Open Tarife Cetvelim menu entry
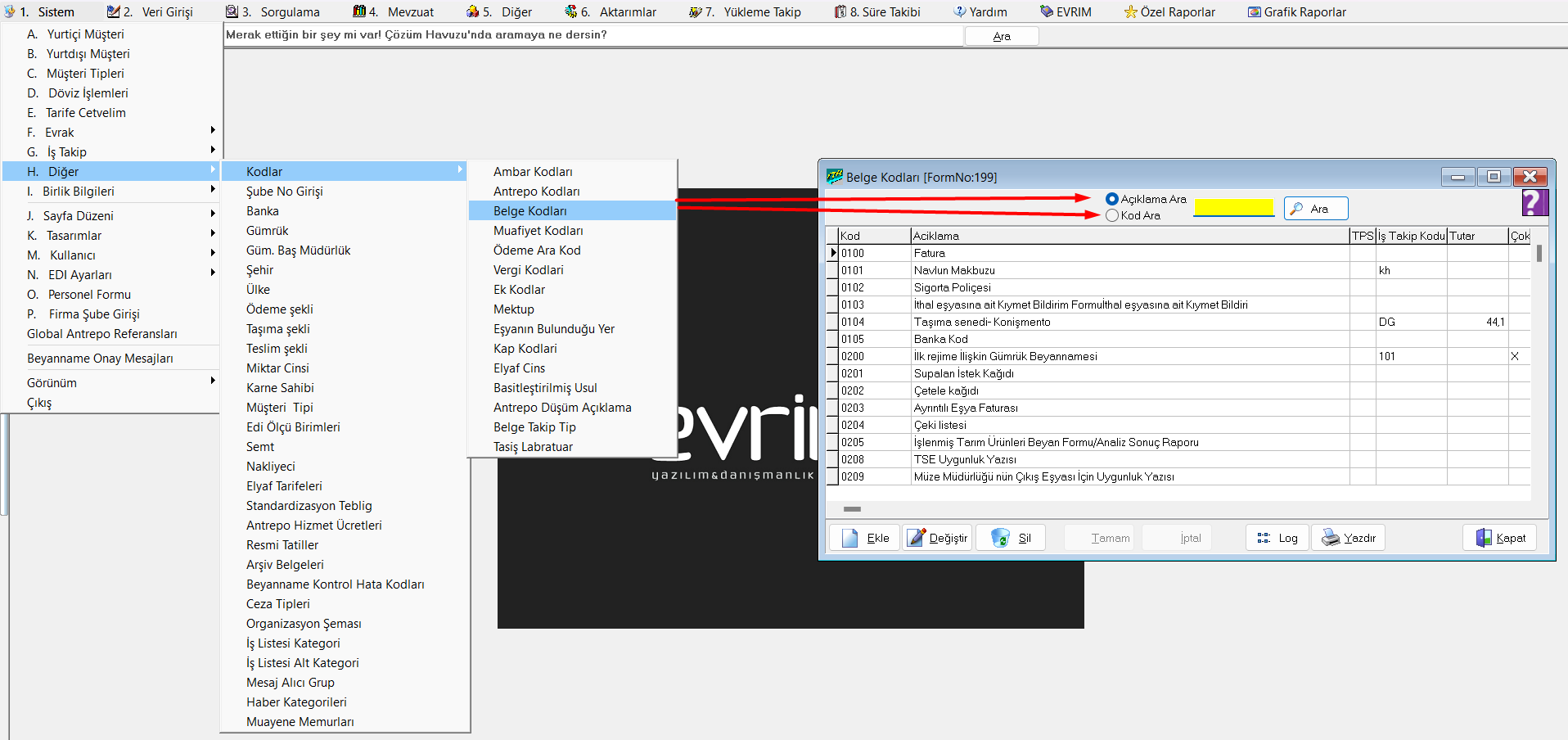 pos(112,113)
